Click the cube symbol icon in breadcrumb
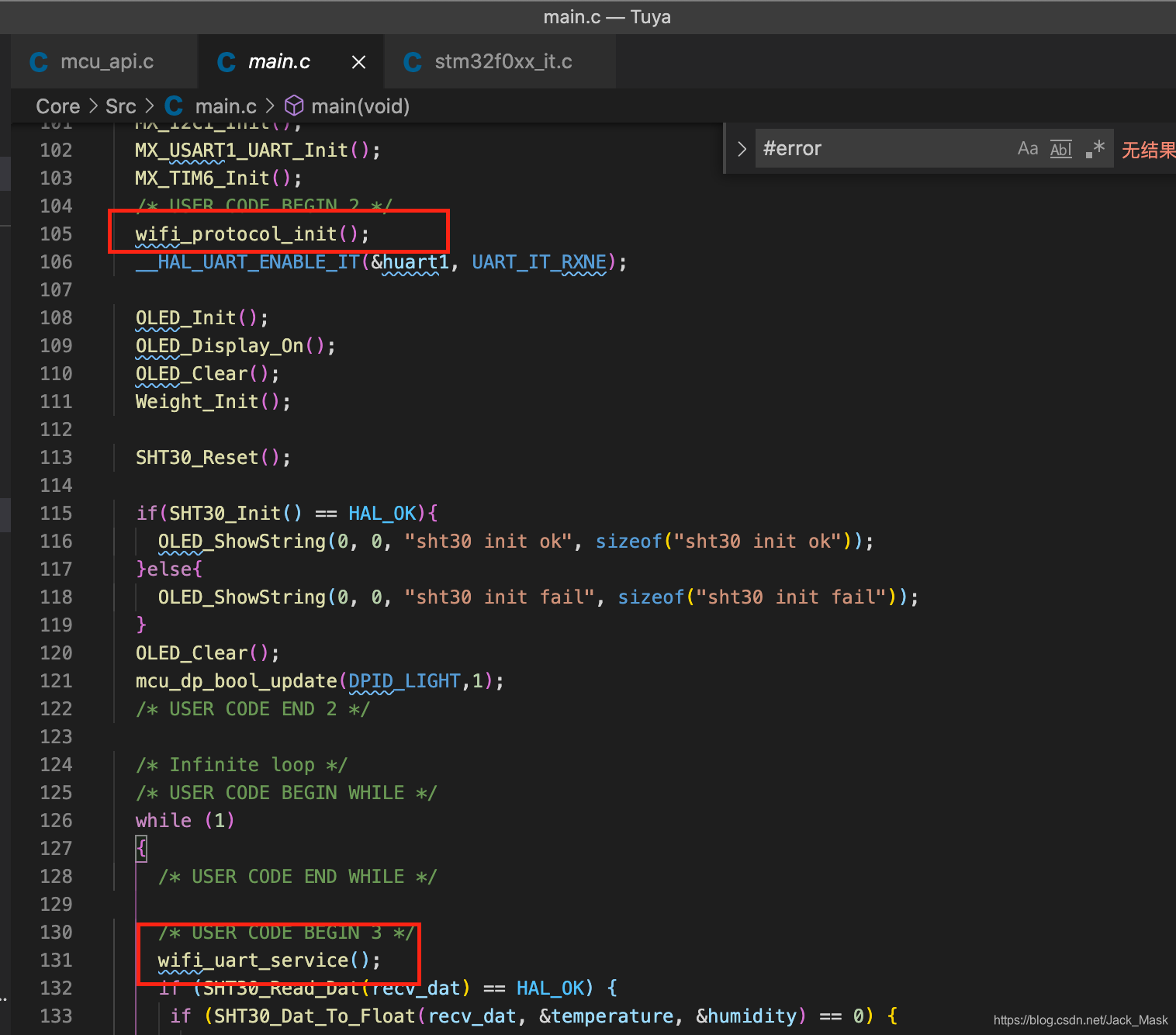The width and height of the screenshot is (1176, 1035). pyautogui.click(x=294, y=106)
